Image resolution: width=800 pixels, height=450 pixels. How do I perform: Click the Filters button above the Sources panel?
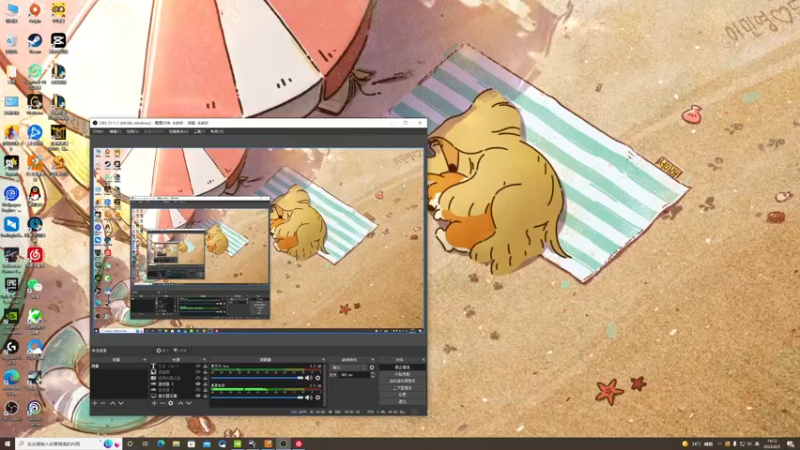pyautogui.click(x=181, y=351)
